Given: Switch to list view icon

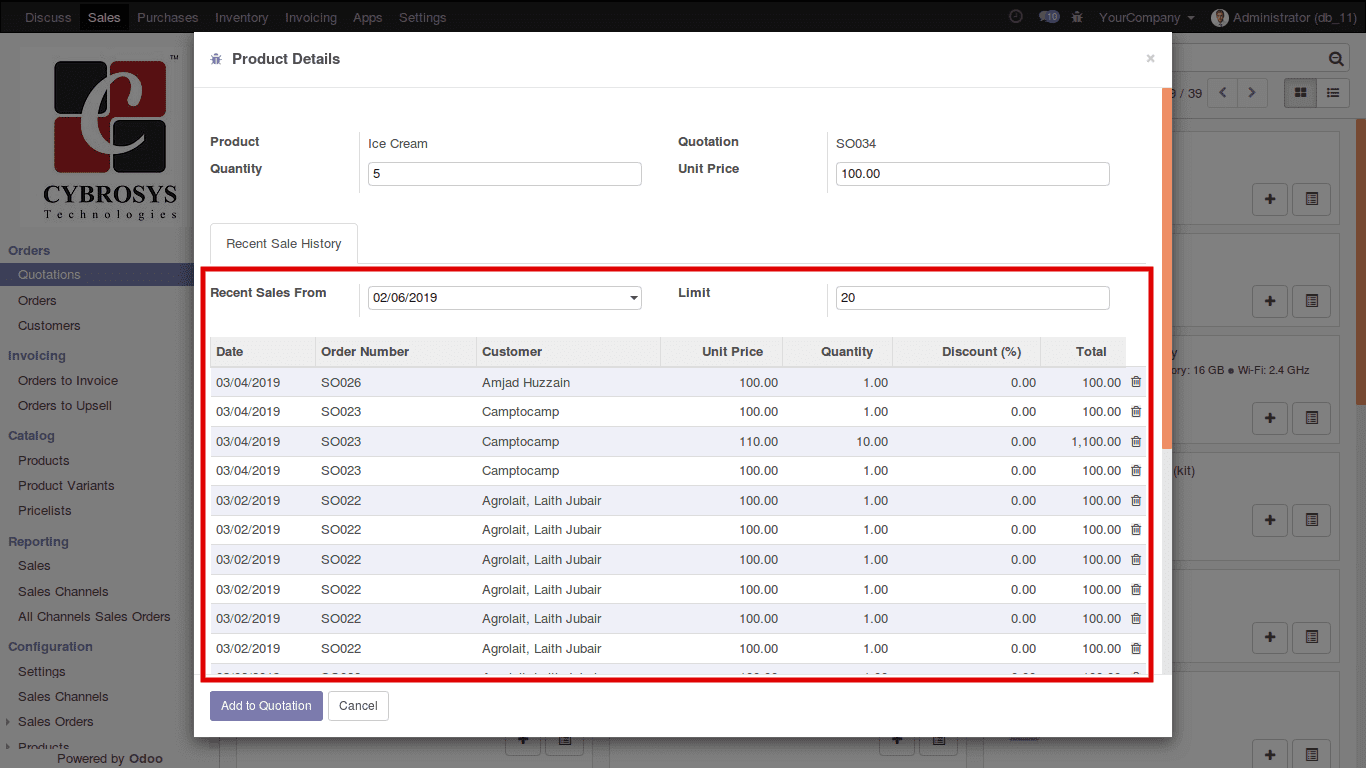Looking at the screenshot, I should (x=1333, y=93).
